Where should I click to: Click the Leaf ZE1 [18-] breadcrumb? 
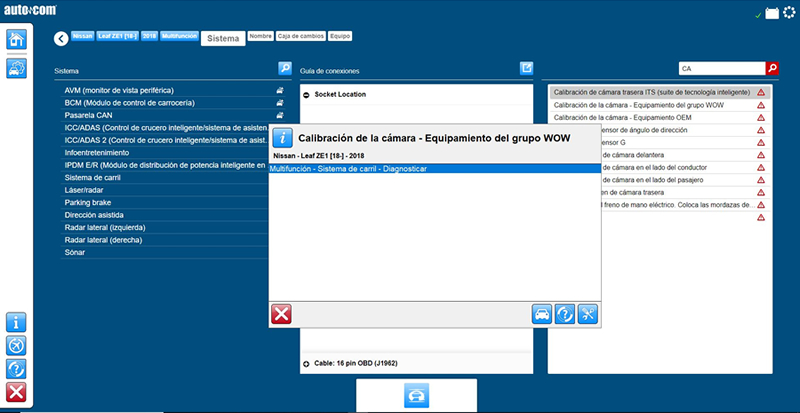click(x=118, y=36)
